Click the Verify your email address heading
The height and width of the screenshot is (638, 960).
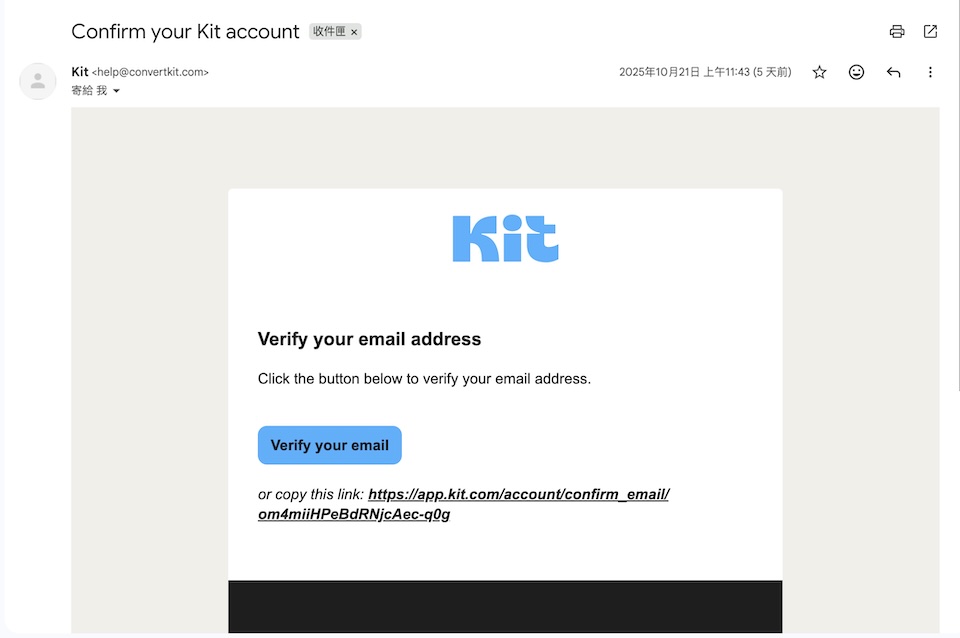point(369,339)
